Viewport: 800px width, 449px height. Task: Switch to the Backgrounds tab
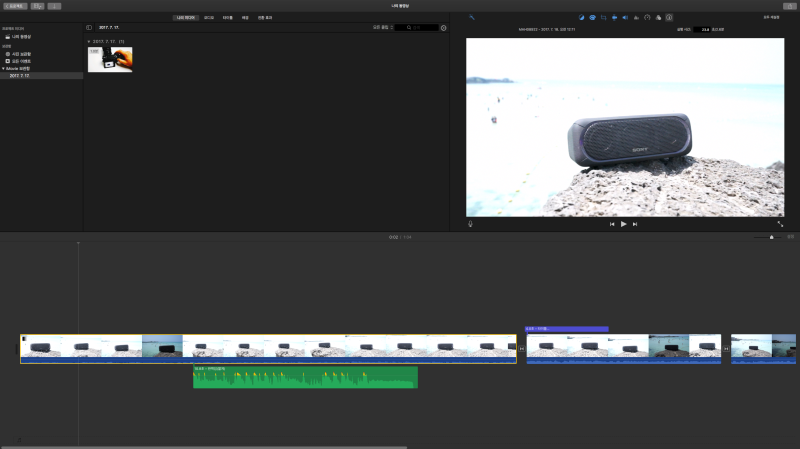(x=245, y=17)
